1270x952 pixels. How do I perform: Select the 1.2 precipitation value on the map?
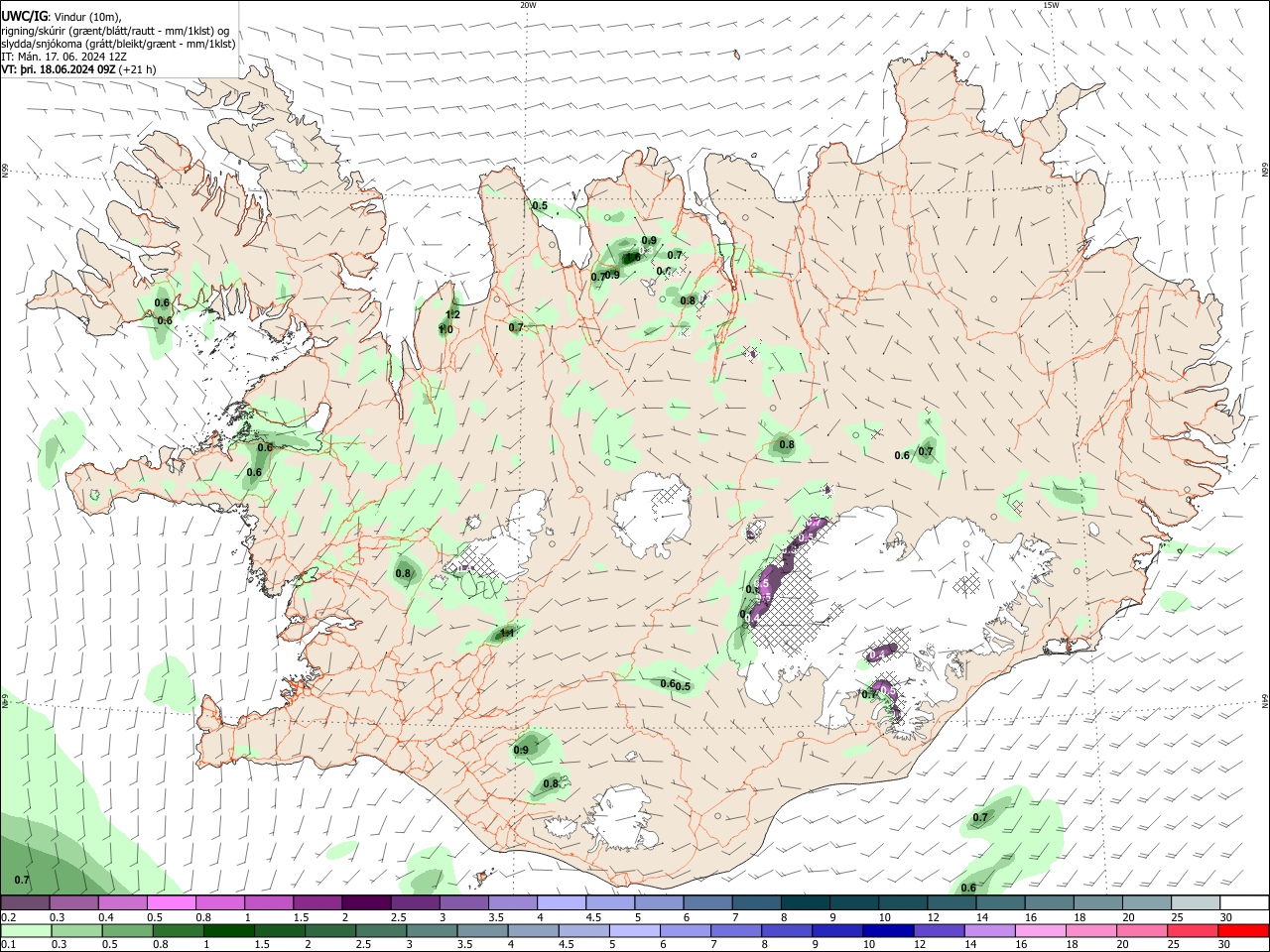(x=452, y=314)
